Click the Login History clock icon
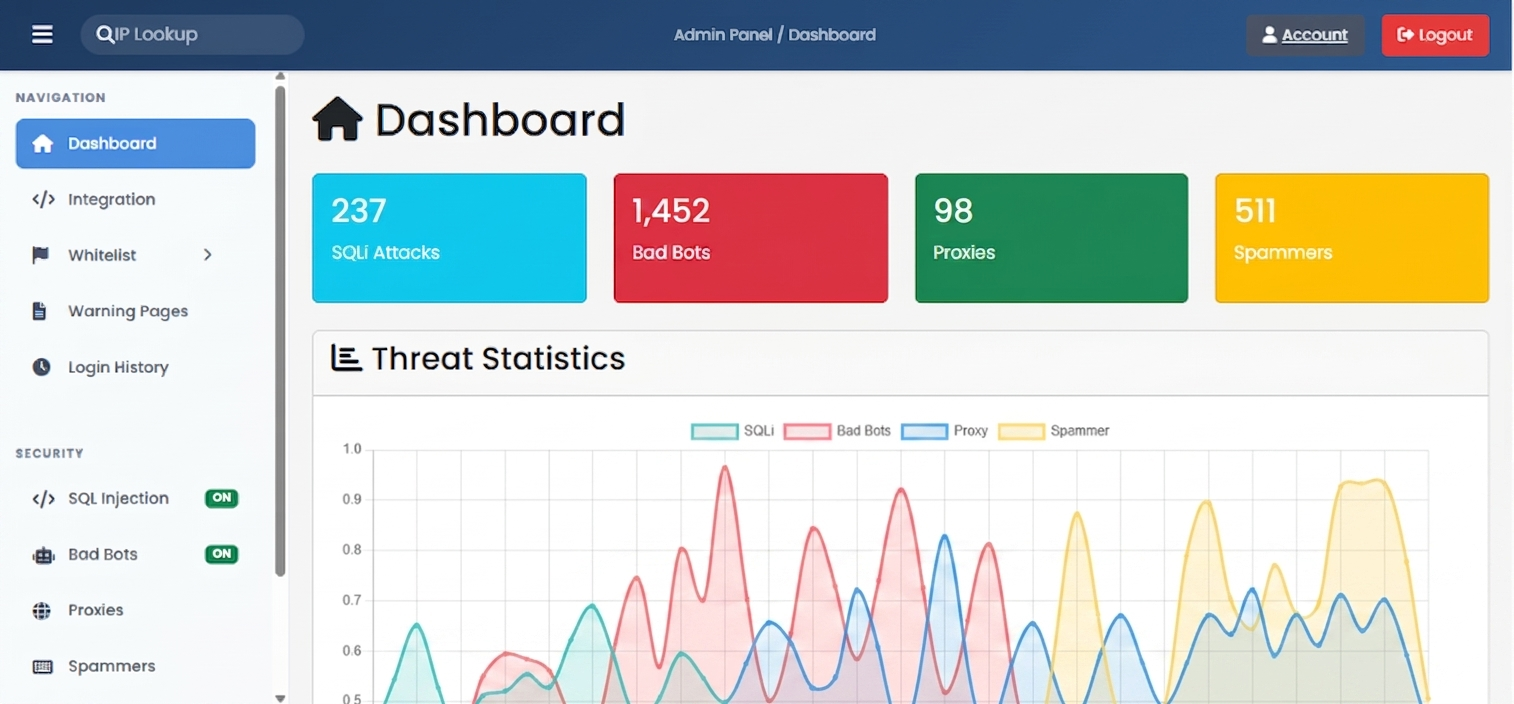Image resolution: width=1514 pixels, height=704 pixels. [41, 367]
